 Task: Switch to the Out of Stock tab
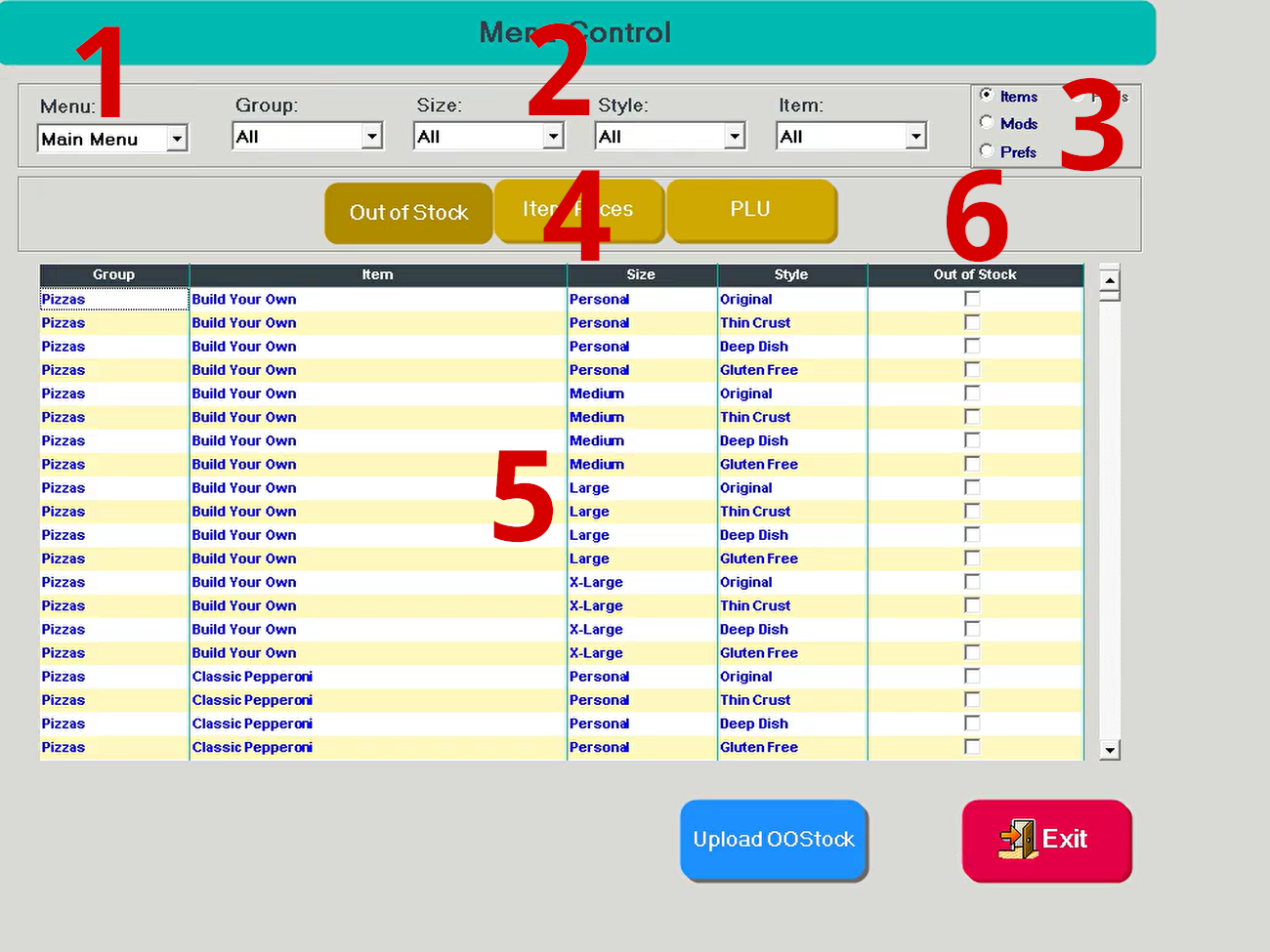click(408, 212)
